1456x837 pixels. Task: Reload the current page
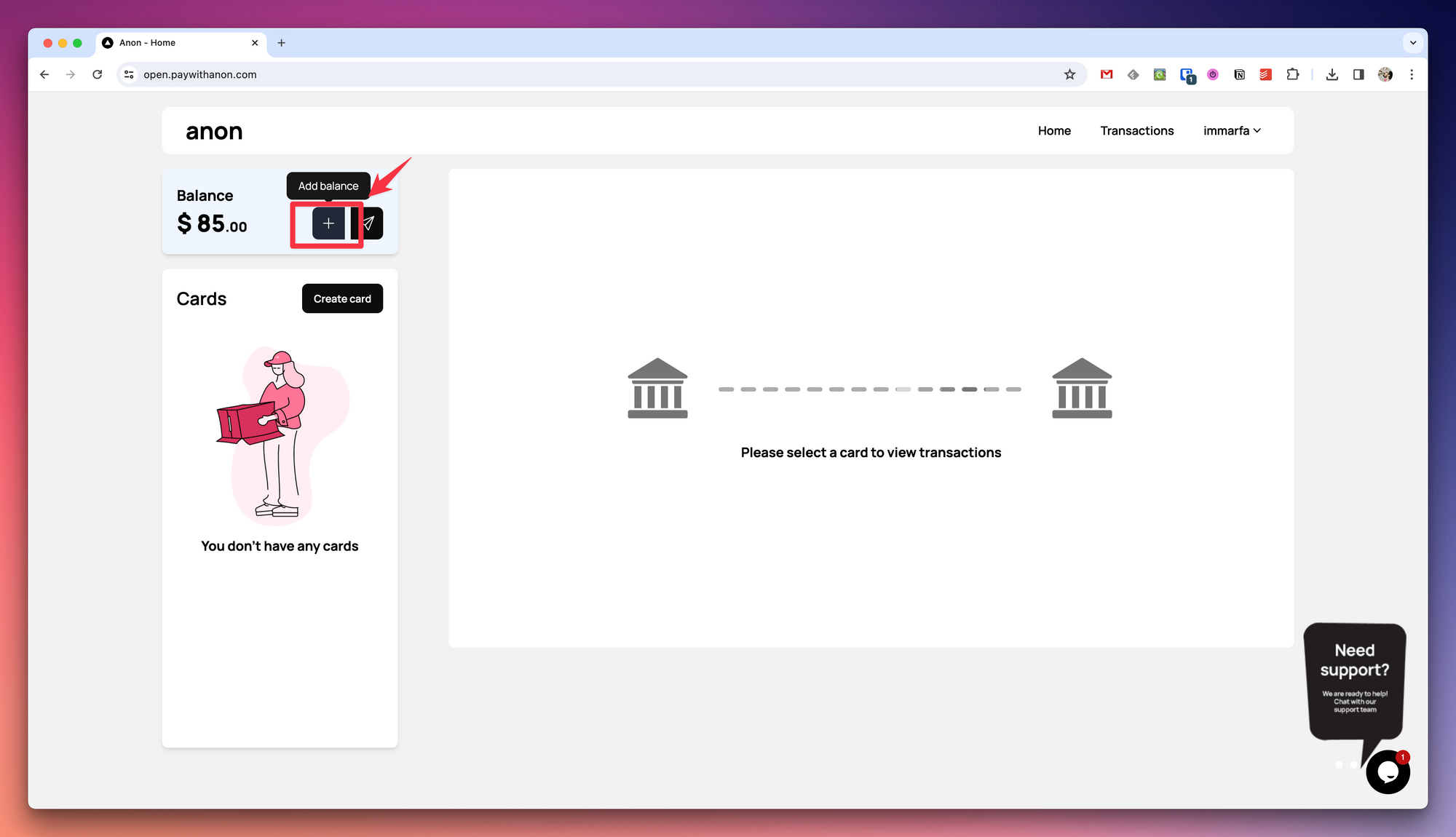(97, 74)
